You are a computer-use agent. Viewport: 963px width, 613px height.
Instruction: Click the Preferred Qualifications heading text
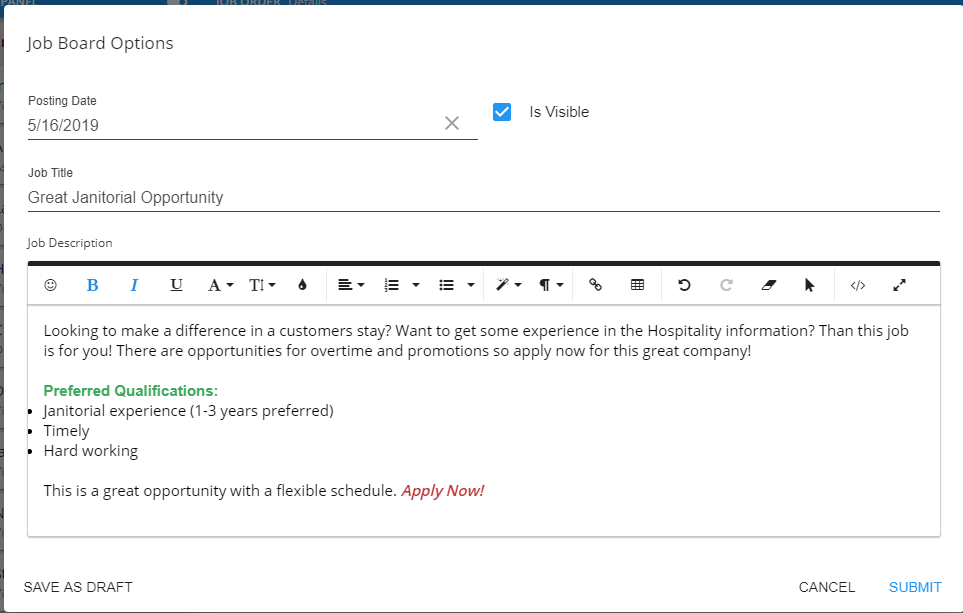click(x=131, y=391)
